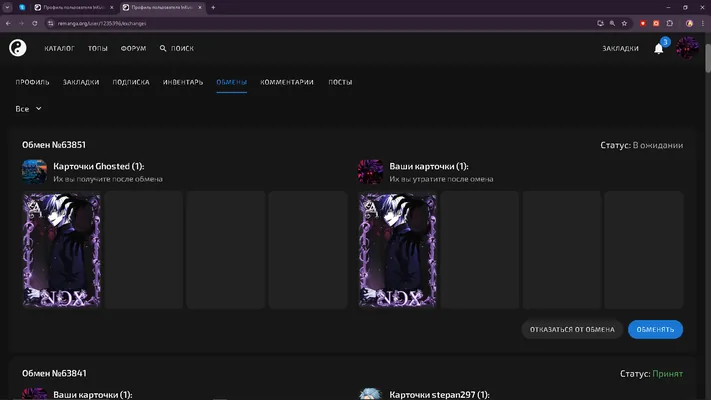Open a new browser tab

click(x=213, y=7)
